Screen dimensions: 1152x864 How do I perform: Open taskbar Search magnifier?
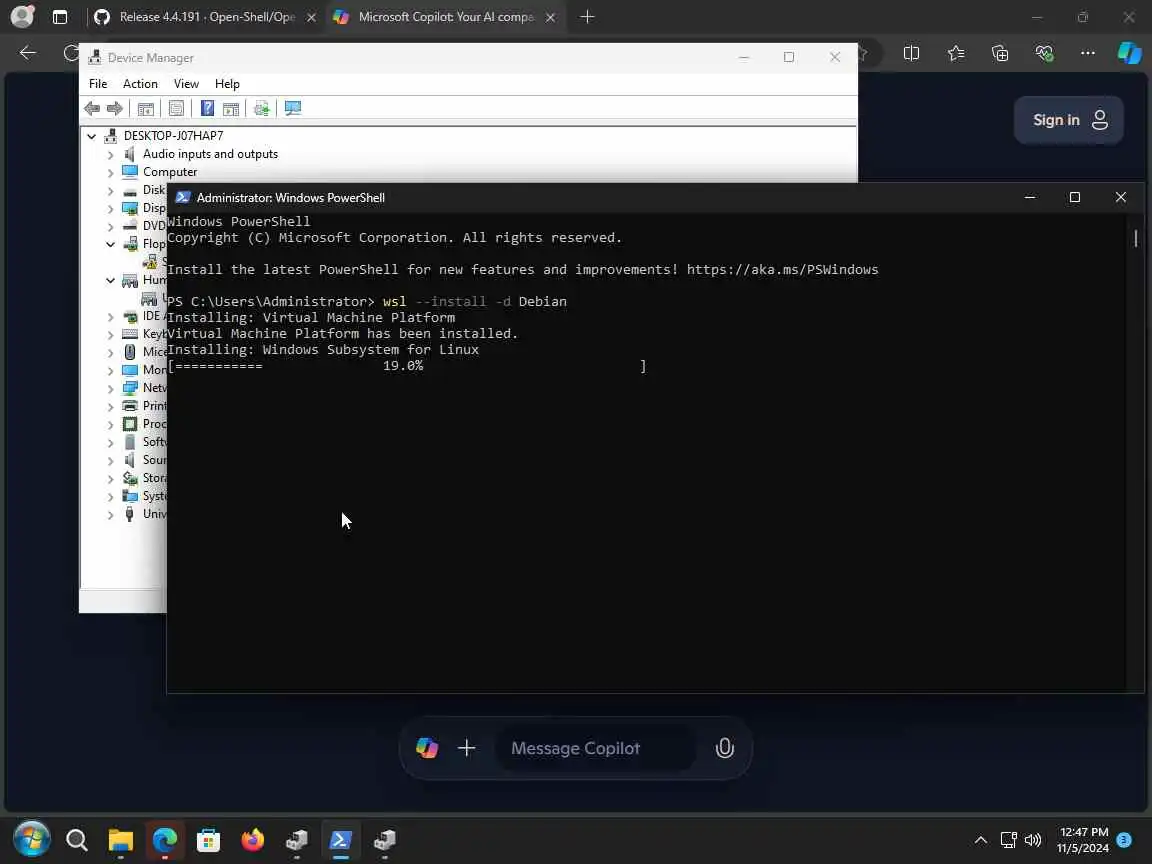click(x=76, y=840)
